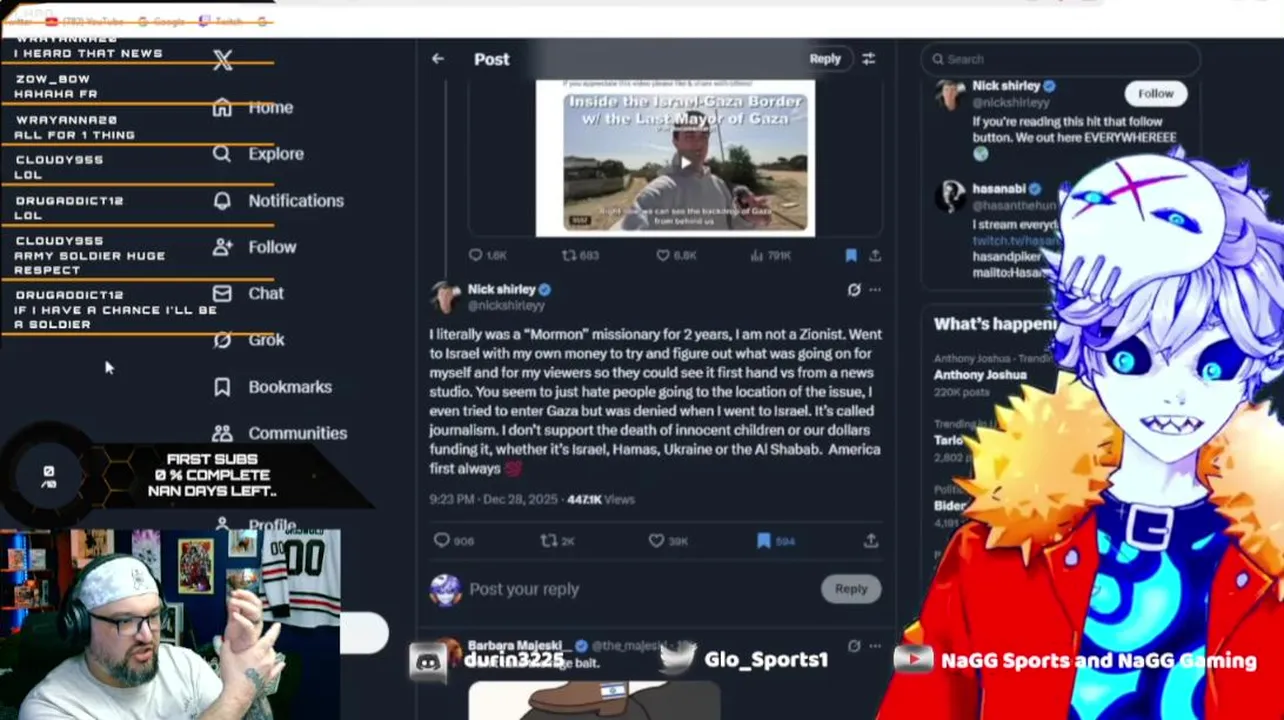Image resolution: width=1284 pixels, height=720 pixels.
Task: Like the post with 39K likes
Action: click(x=656, y=541)
